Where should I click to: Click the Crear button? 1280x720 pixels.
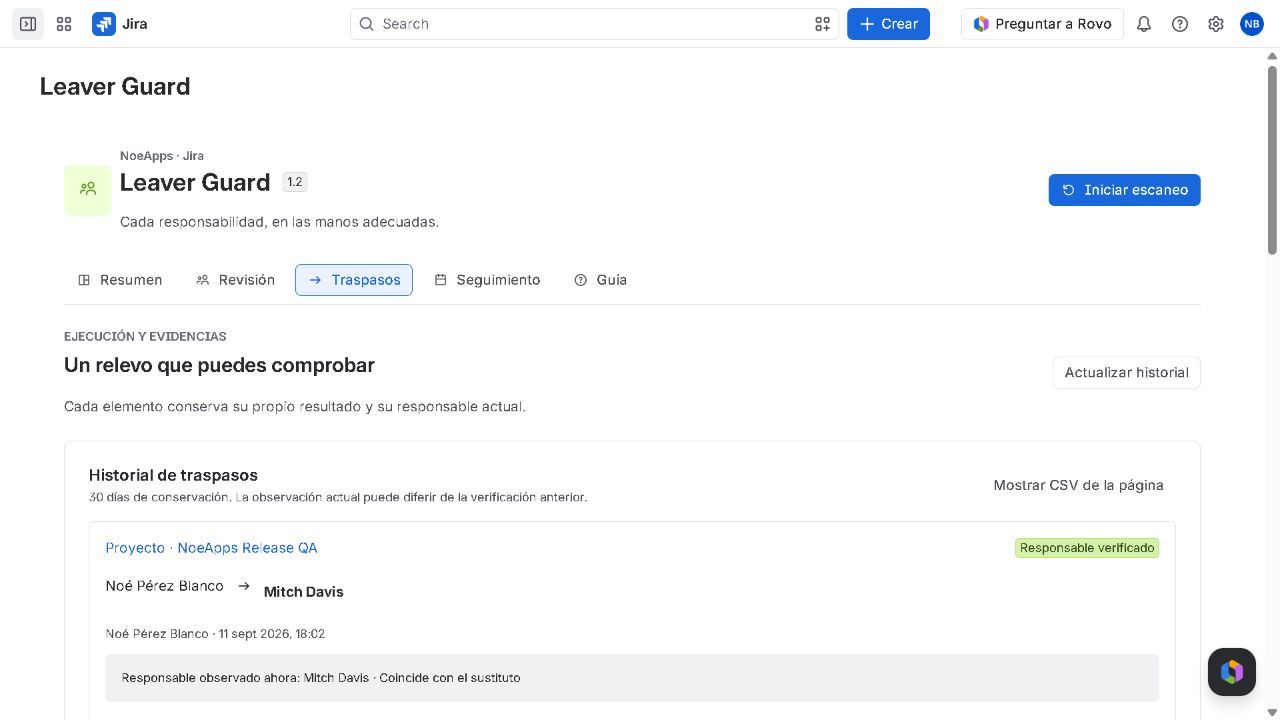[888, 24]
